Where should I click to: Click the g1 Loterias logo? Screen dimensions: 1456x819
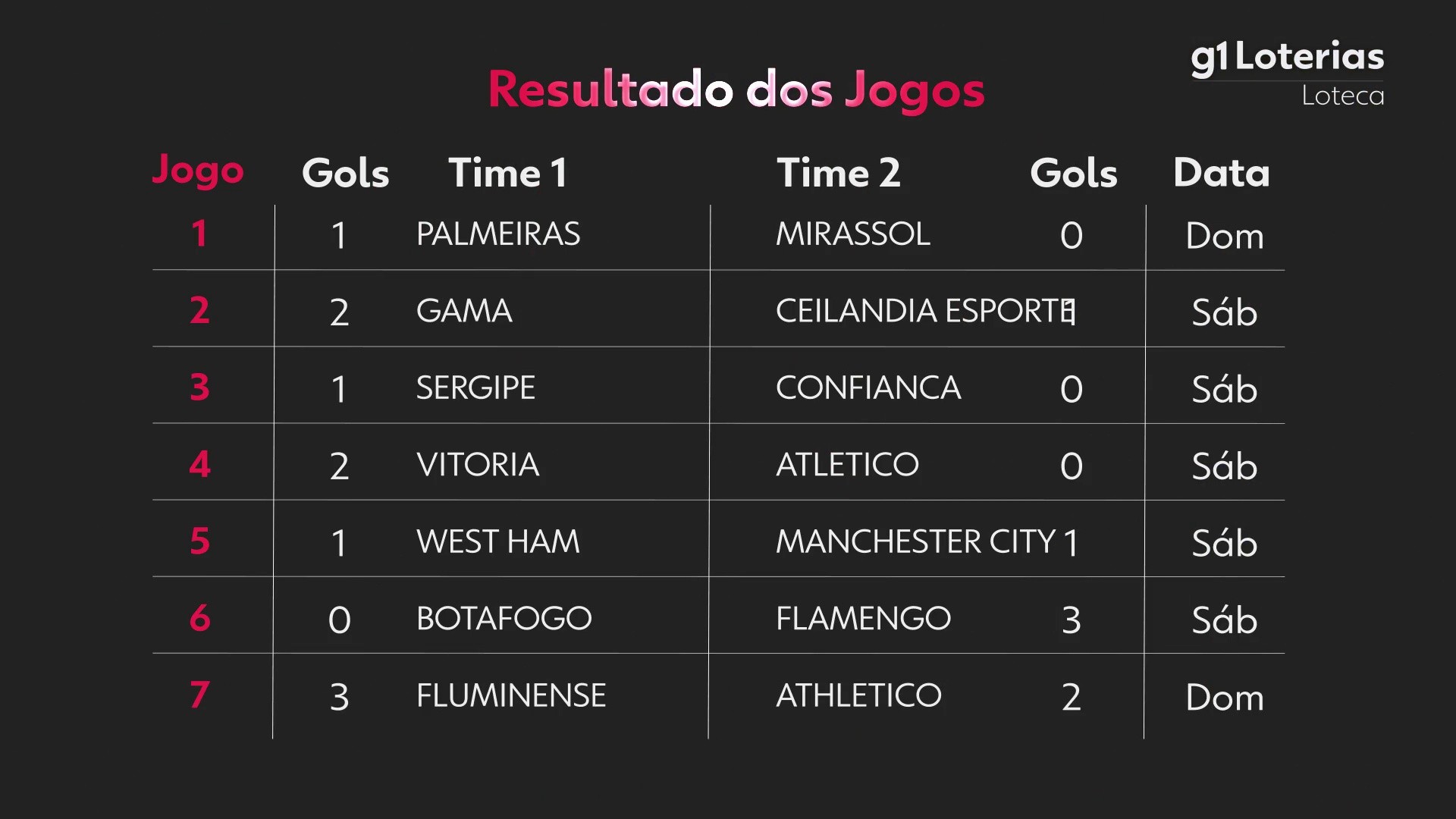(x=1287, y=58)
